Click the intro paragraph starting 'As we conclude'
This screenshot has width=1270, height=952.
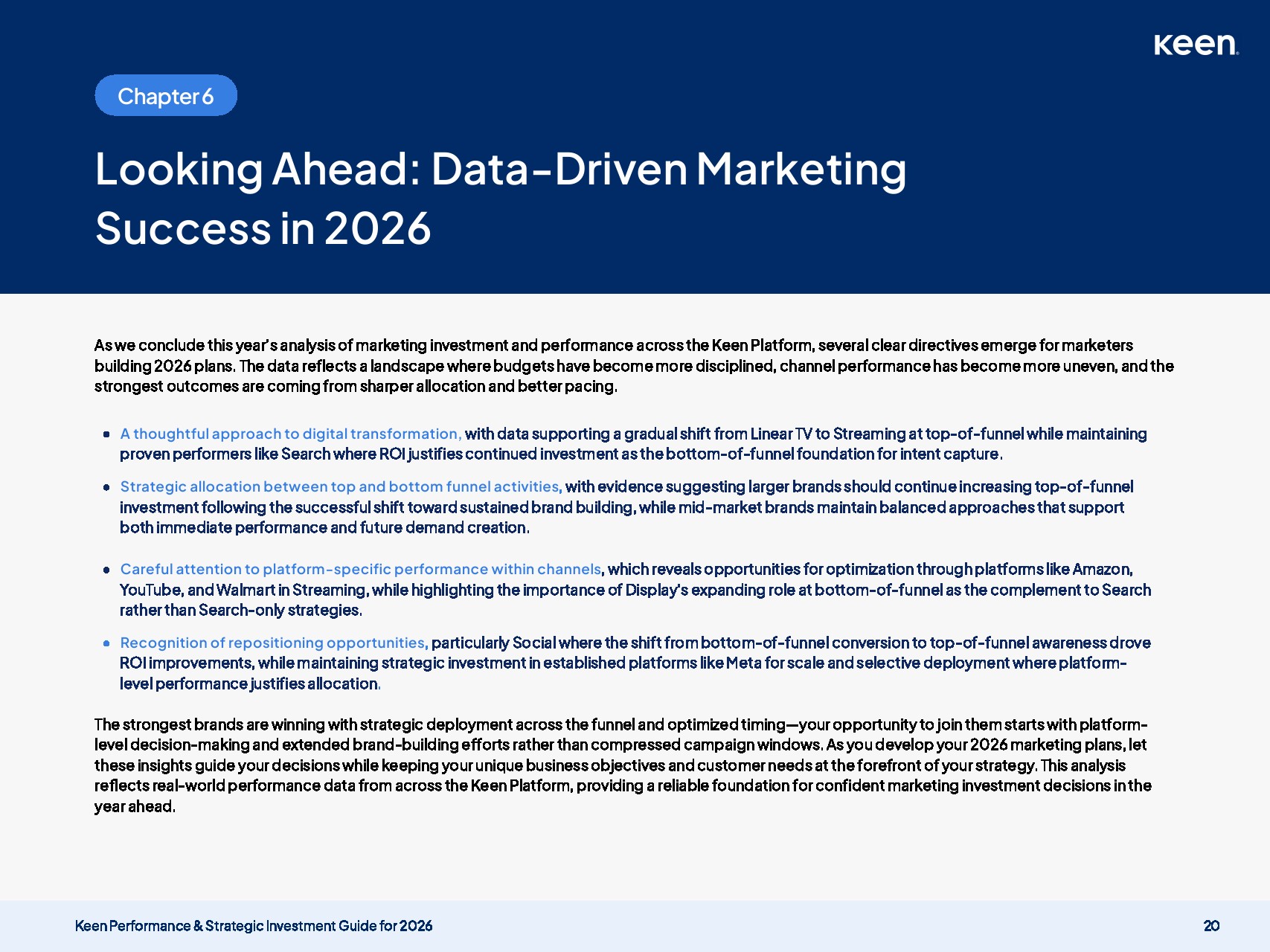point(632,366)
